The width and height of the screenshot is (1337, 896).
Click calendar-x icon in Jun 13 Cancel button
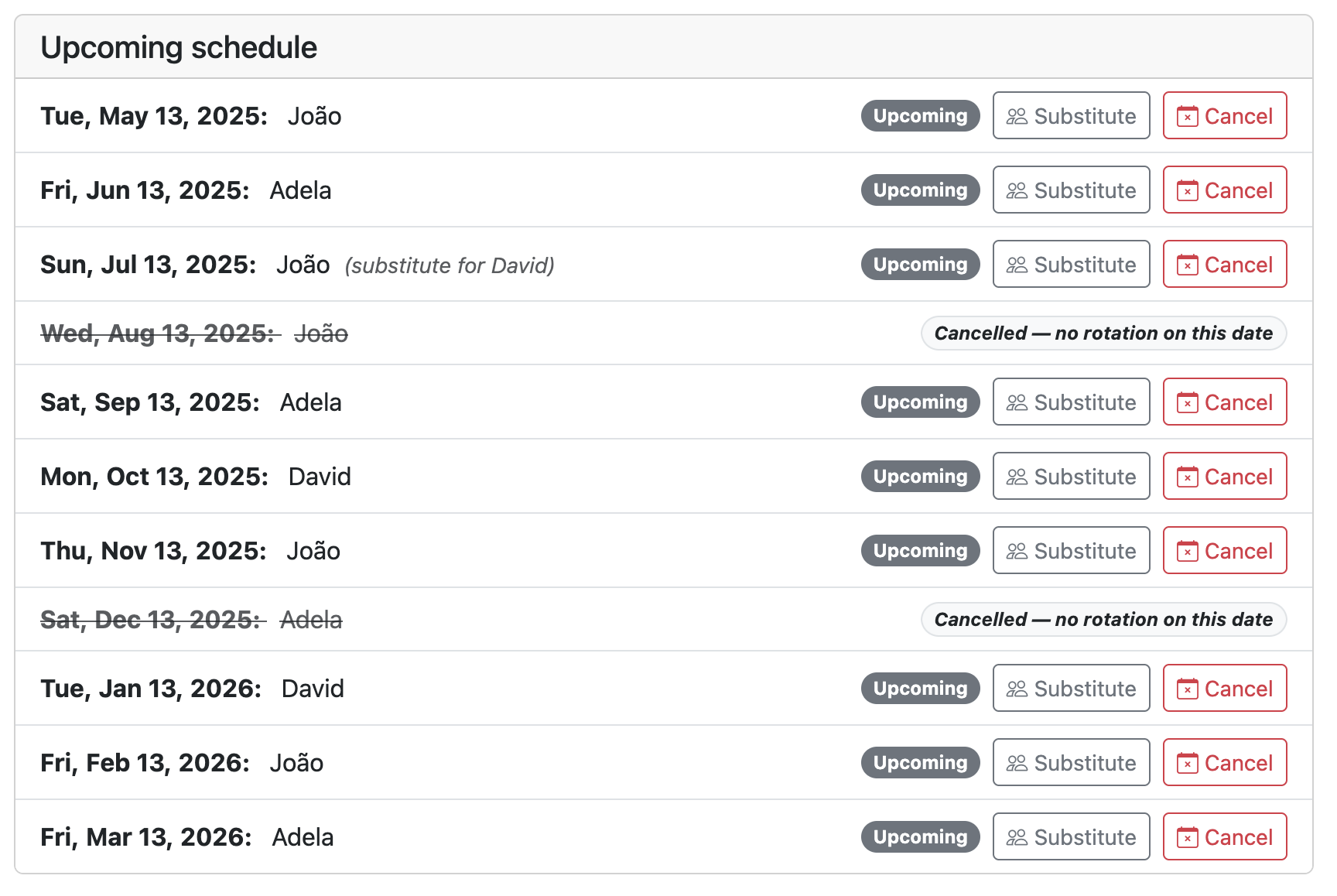(1188, 190)
